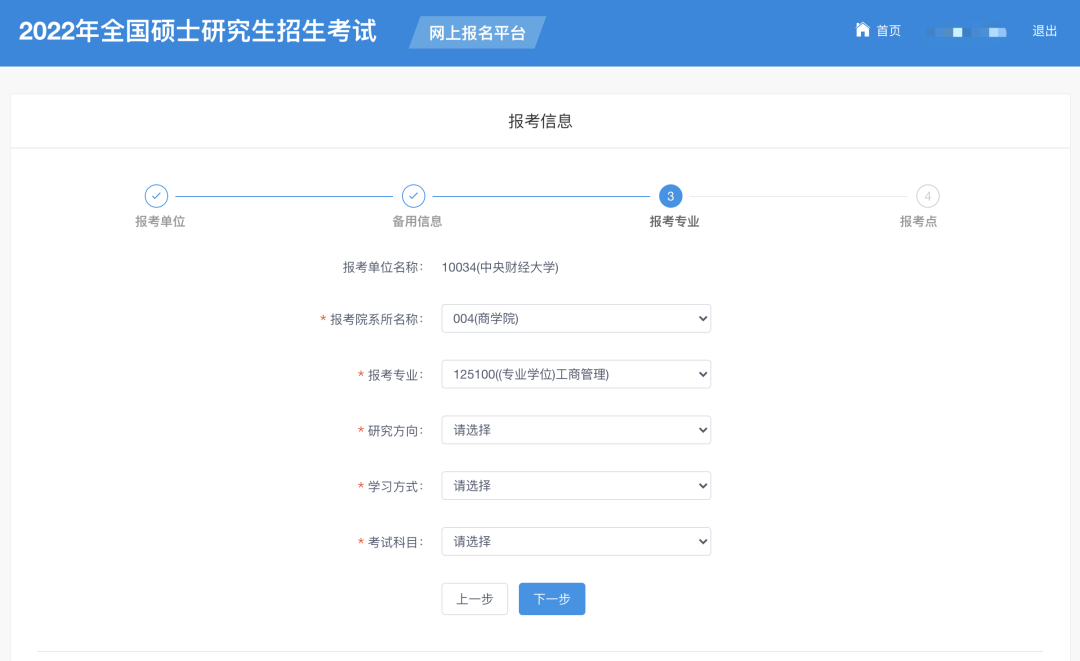Click the home icon beside 首页
Image resolution: width=1080 pixels, height=661 pixels.
[862, 30]
